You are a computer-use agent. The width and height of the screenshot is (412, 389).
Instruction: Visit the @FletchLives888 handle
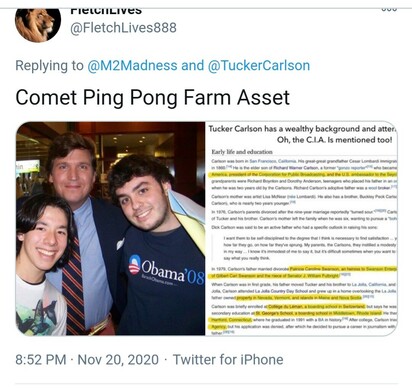click(x=123, y=28)
